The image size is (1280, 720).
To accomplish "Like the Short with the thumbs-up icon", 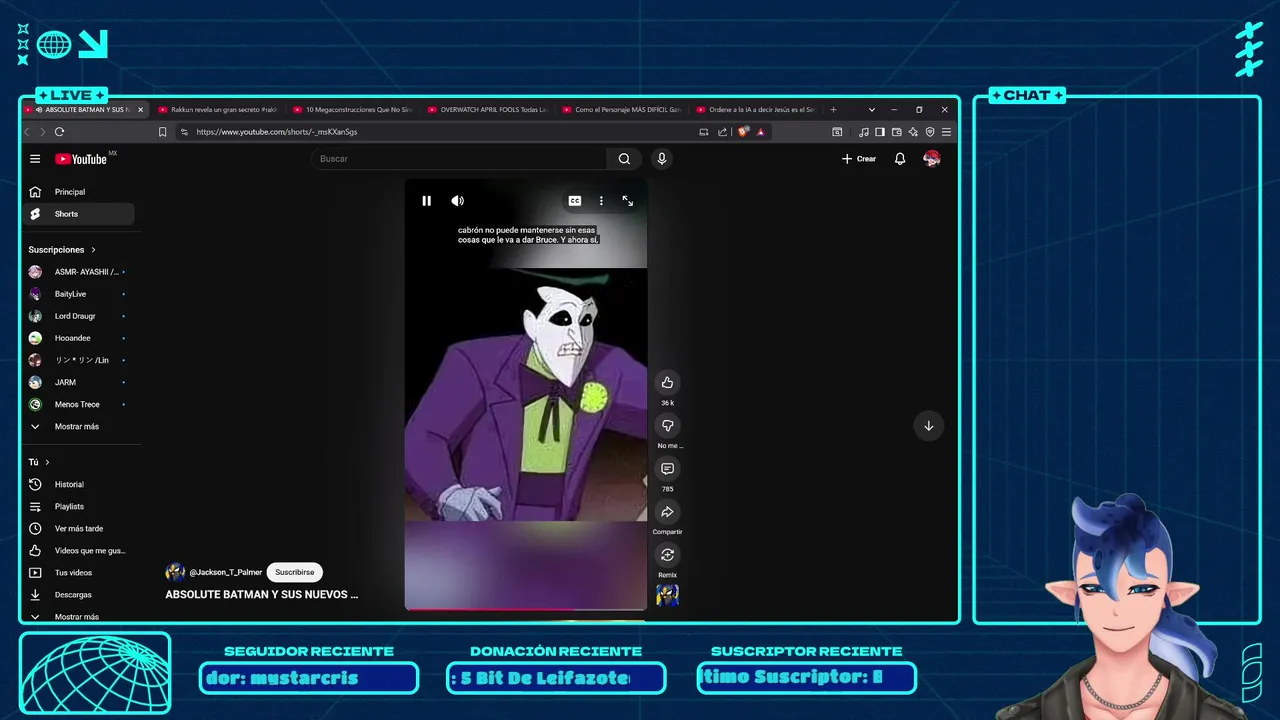I will (667, 382).
